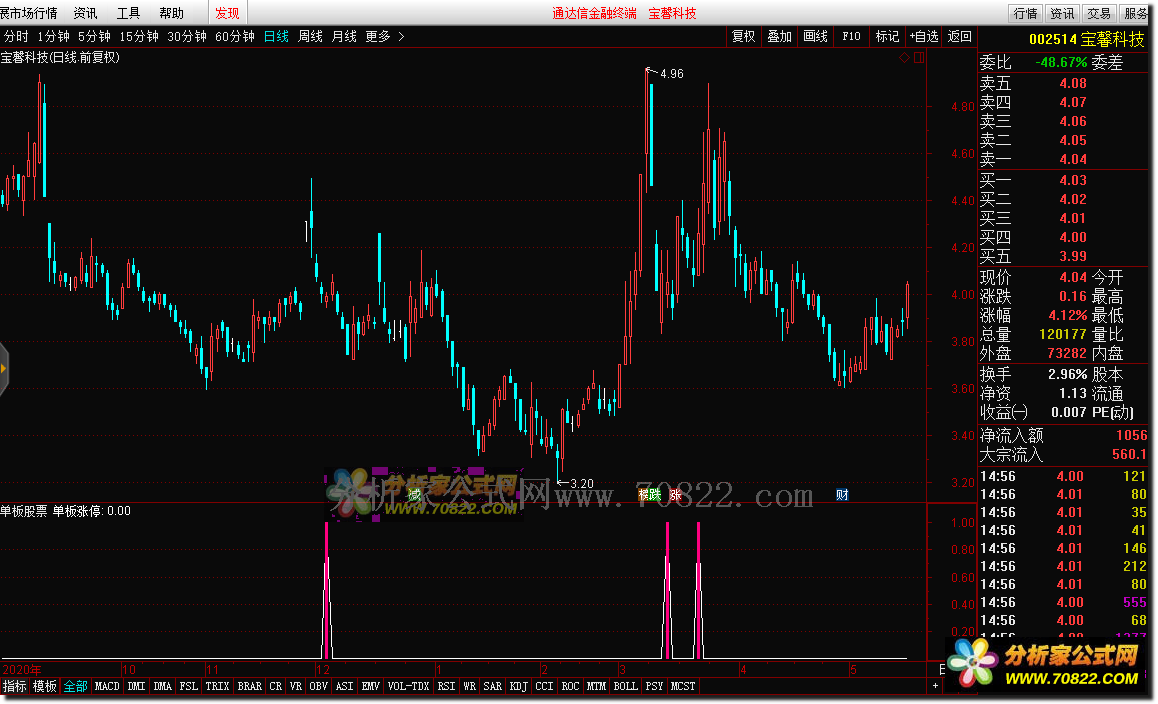1158x704 pixels.
Task: Click the stock code 002514 宝馨科技 header
Action: (1086, 40)
